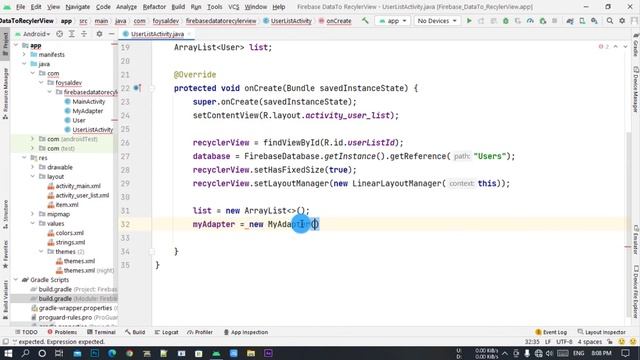This screenshot has width=640, height=360.
Task: Collapse the res folder
Action: click(24, 158)
